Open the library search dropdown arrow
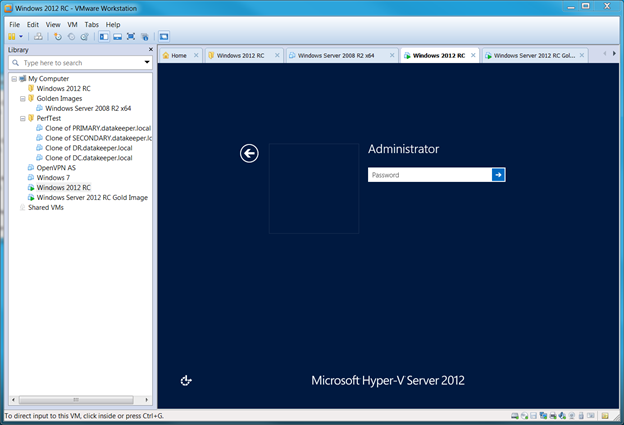This screenshot has height=425, width=624. tap(147, 62)
